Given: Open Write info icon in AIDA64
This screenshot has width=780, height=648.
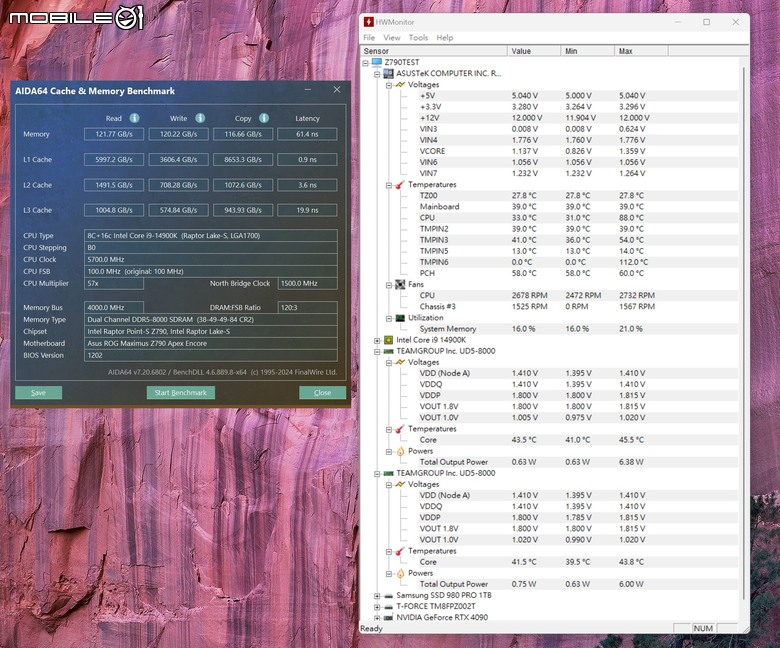Looking at the screenshot, I should [200, 118].
